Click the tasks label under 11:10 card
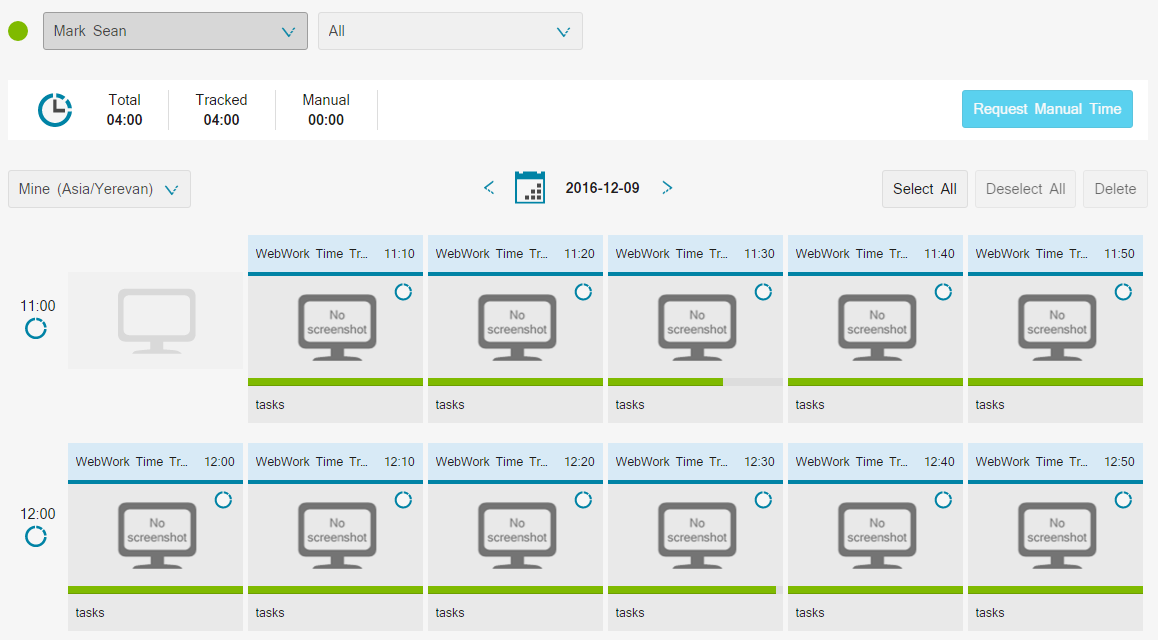Viewport: 1158px width, 640px height. tap(270, 405)
